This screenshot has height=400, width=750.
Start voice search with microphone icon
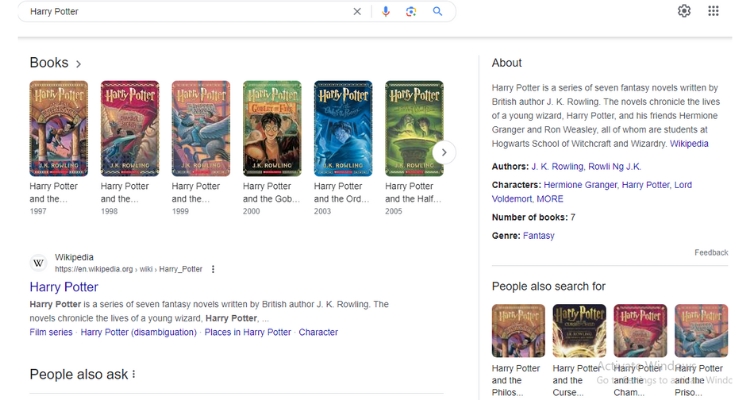386,12
